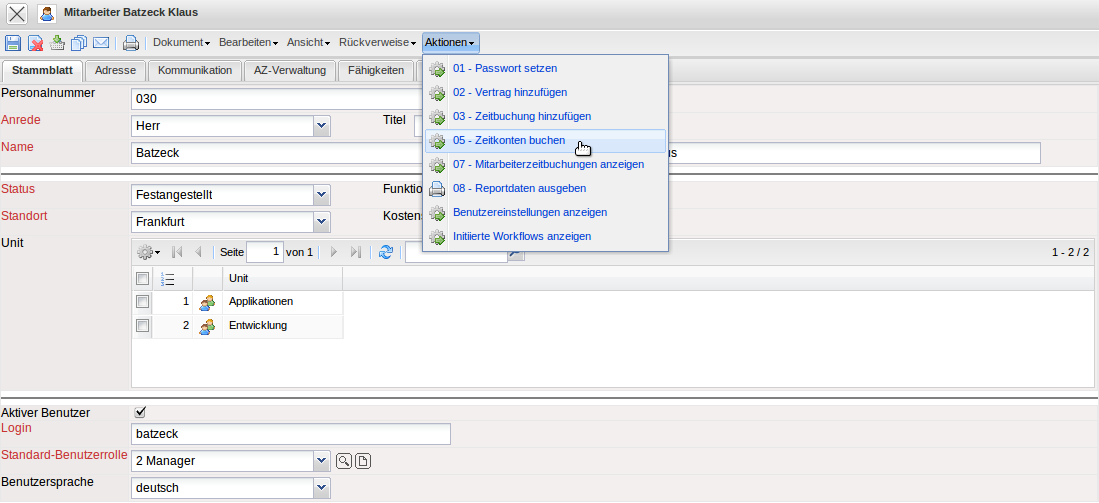Click into the Login input field
The width and height of the screenshot is (1099, 503).
pyautogui.click(x=290, y=434)
